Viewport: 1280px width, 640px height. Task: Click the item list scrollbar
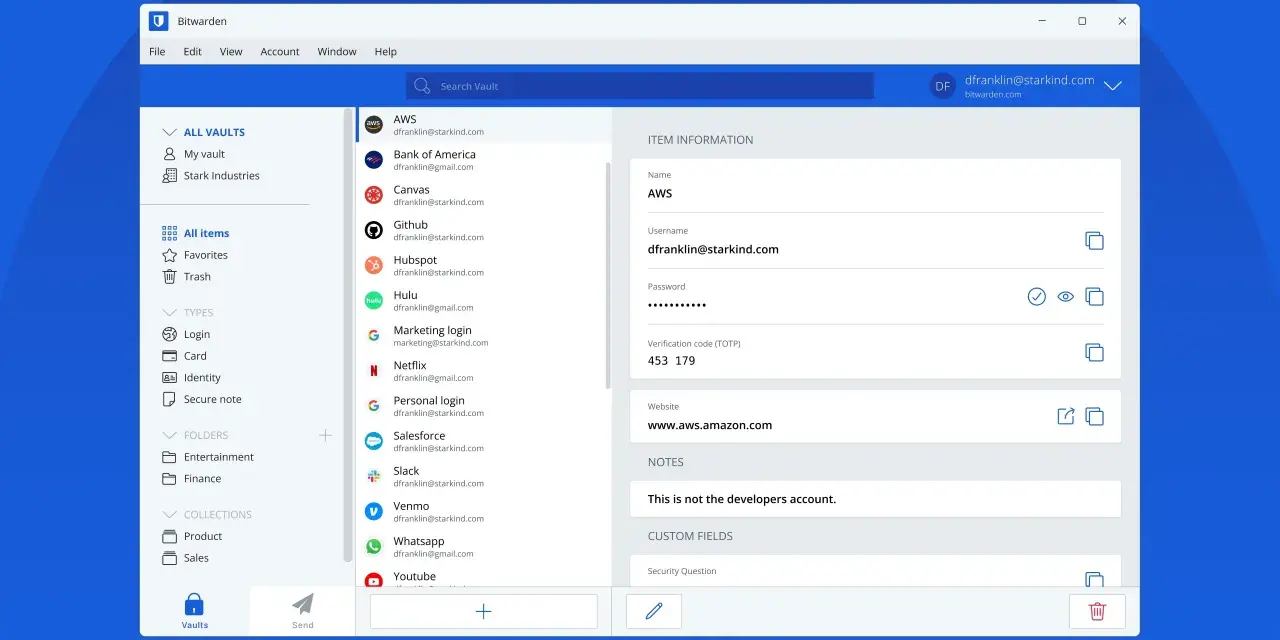coord(608,275)
